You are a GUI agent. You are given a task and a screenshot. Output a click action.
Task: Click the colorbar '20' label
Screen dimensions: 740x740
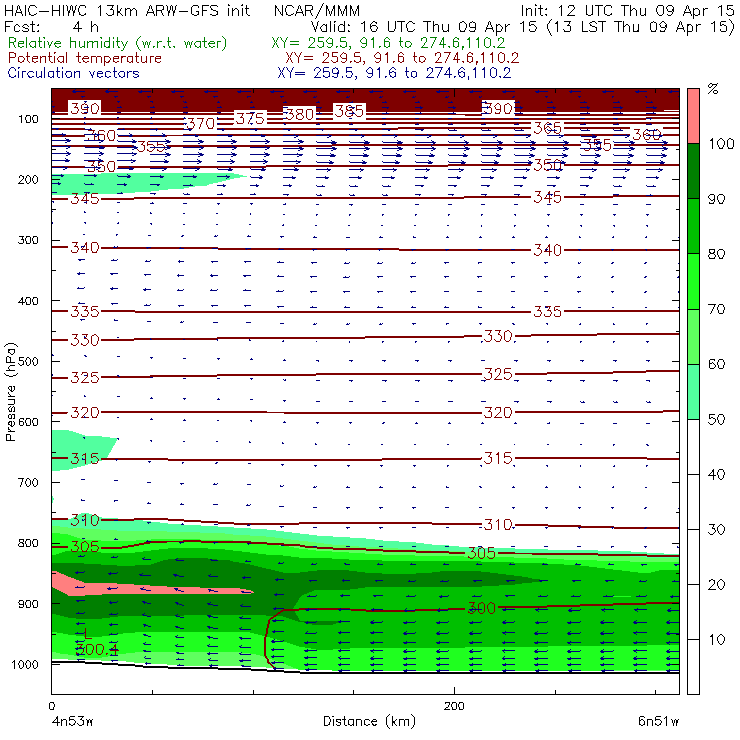[x=716, y=585]
